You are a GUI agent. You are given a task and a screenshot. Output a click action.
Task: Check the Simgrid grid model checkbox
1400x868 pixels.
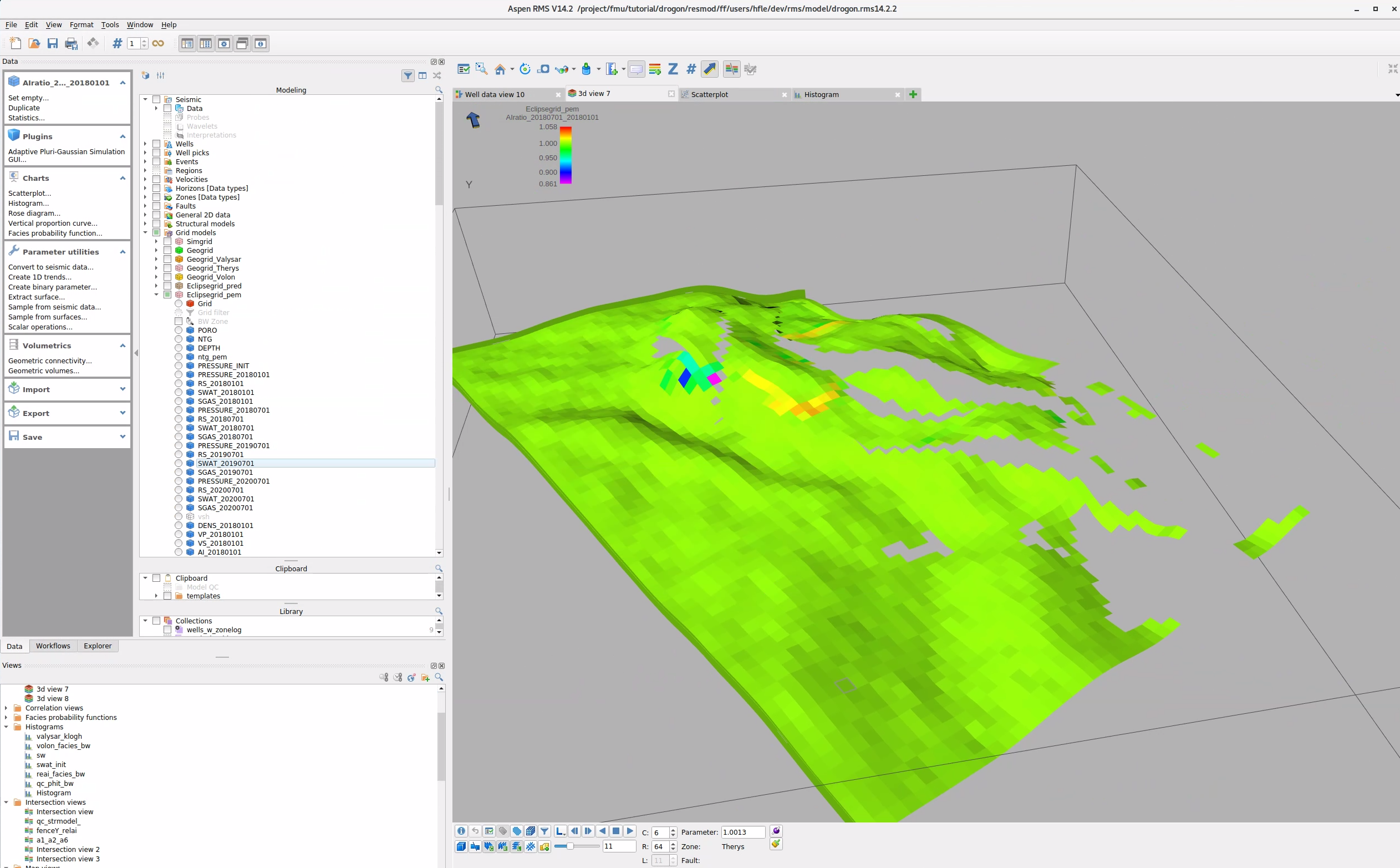(167, 242)
